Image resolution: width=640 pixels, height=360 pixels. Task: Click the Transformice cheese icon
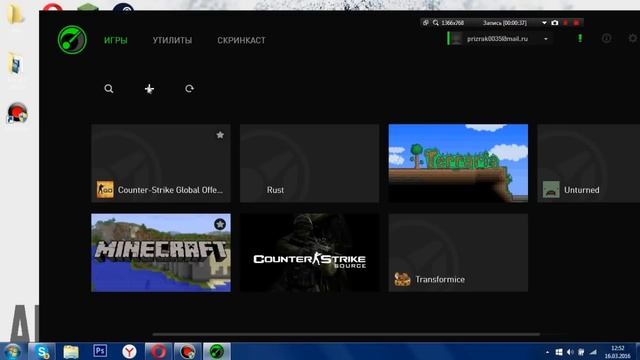point(402,279)
